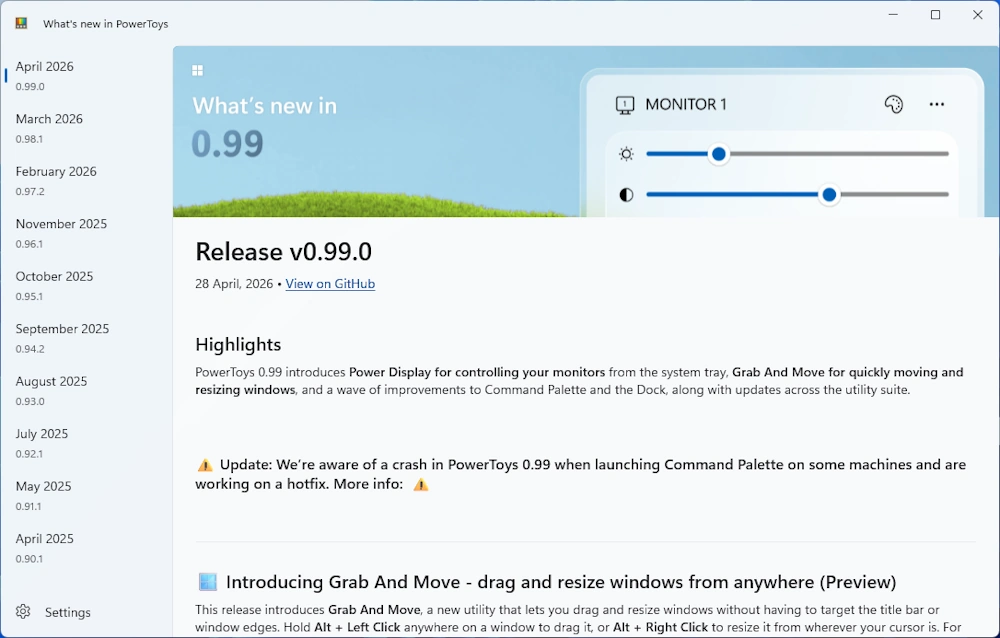1000x638 pixels.
Task: Click the Windows logo in hero banner
Action: coord(198,70)
